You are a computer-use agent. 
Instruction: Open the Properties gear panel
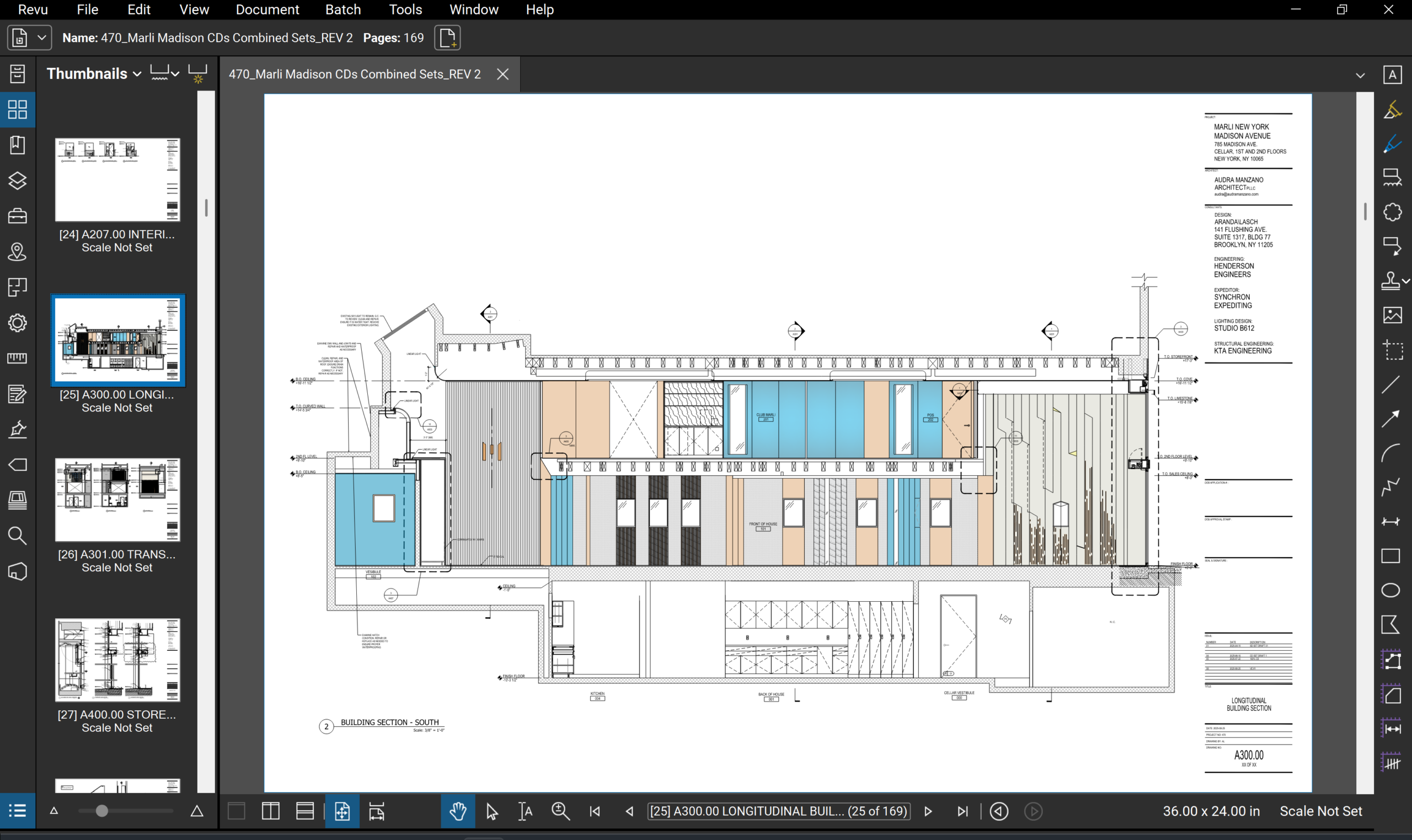18,323
